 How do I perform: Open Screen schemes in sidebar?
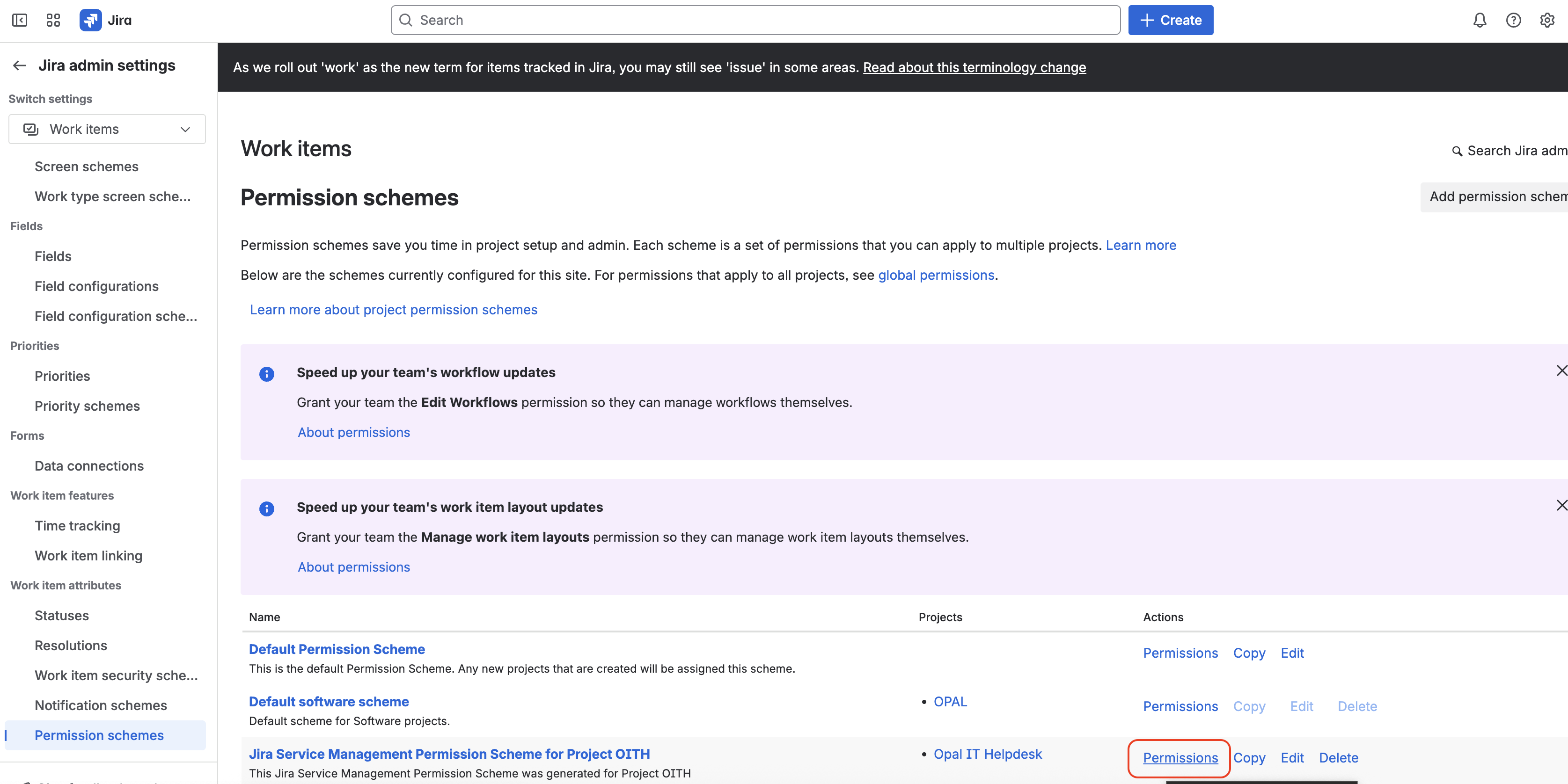(x=87, y=167)
